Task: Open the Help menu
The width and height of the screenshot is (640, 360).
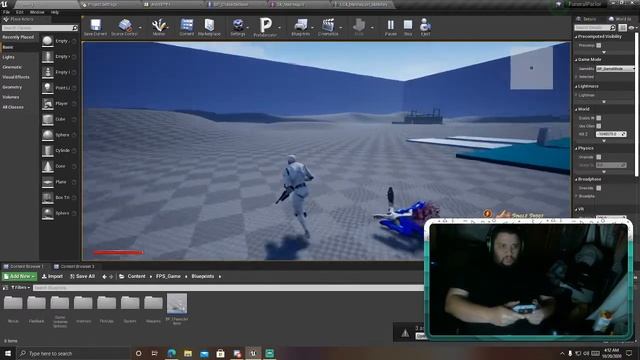Action: (55, 12)
